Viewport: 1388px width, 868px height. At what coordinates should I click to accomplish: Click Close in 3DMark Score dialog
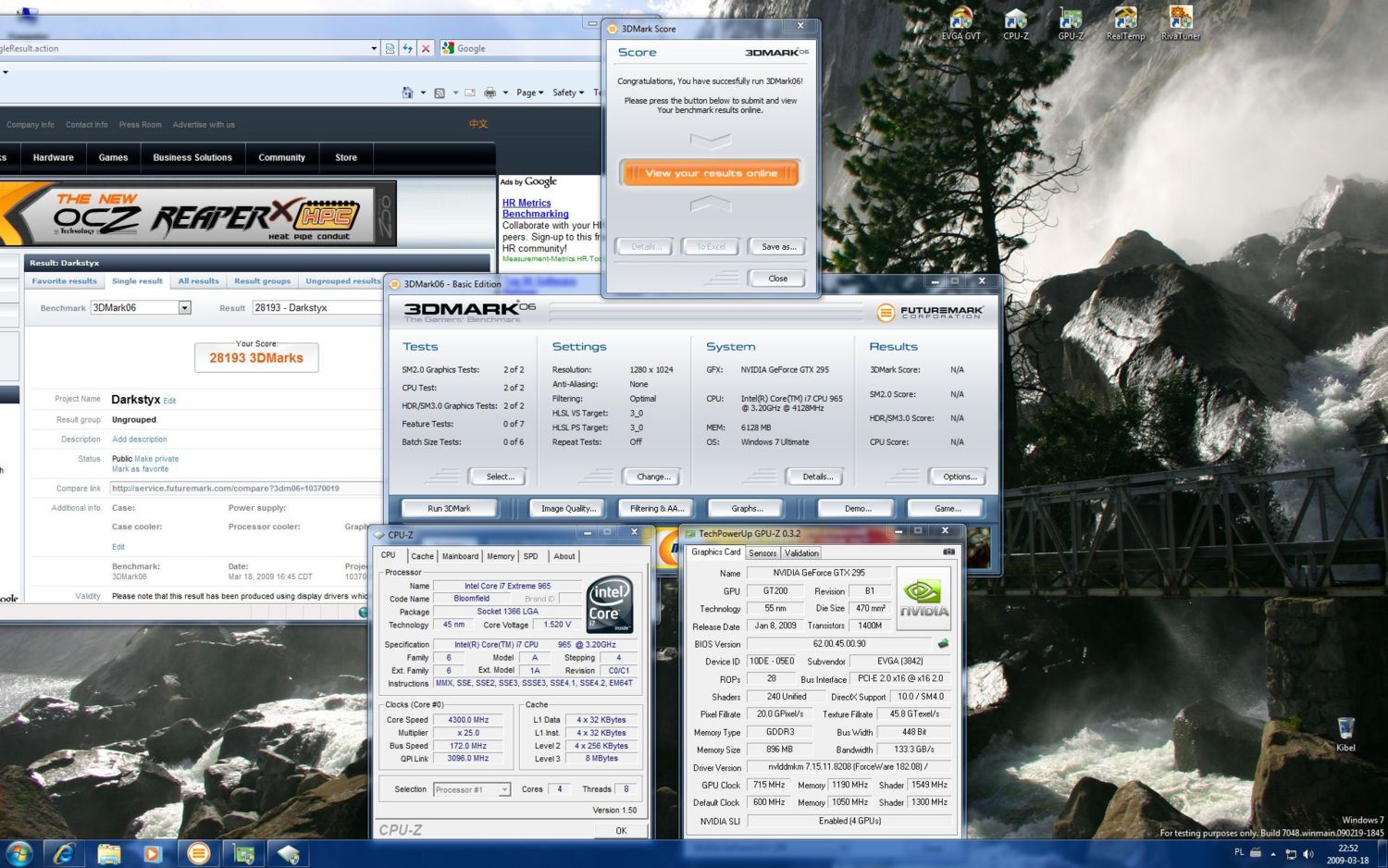click(777, 279)
